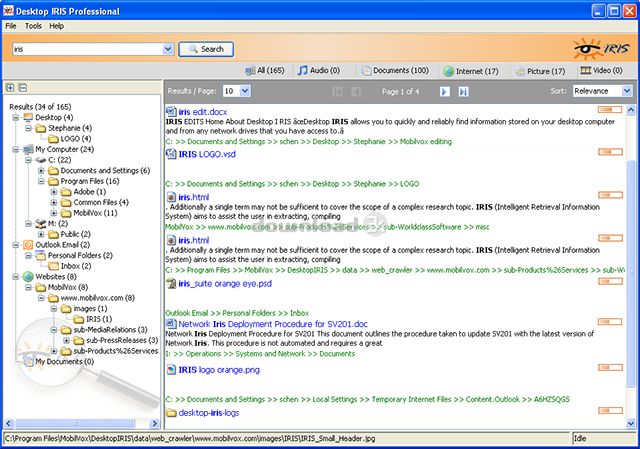Image resolution: width=640 pixels, height=449 pixels.
Task: Click the Websites globe icon in tree
Action: coord(28,276)
